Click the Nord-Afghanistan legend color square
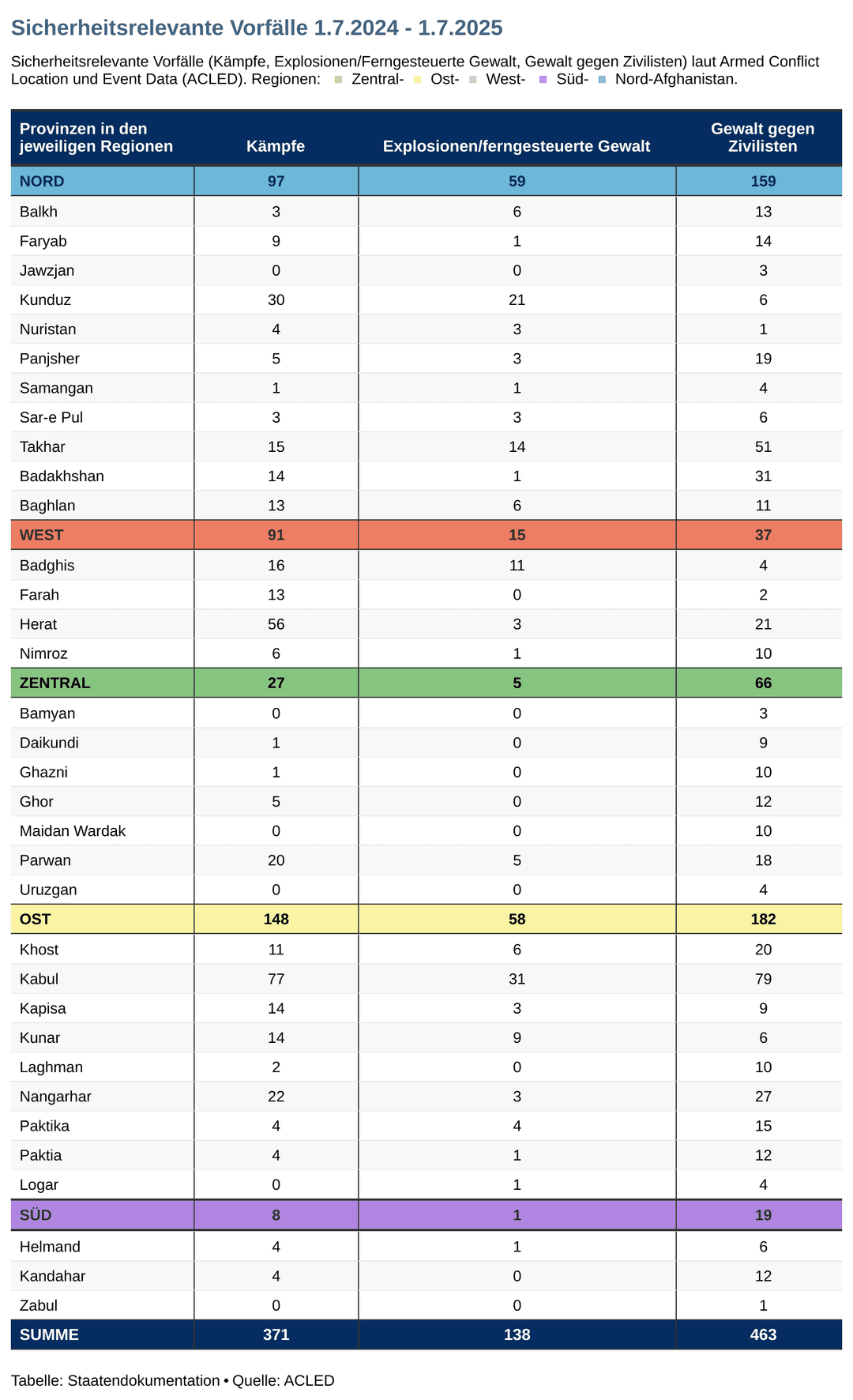The width and height of the screenshot is (853, 1400). [x=602, y=79]
